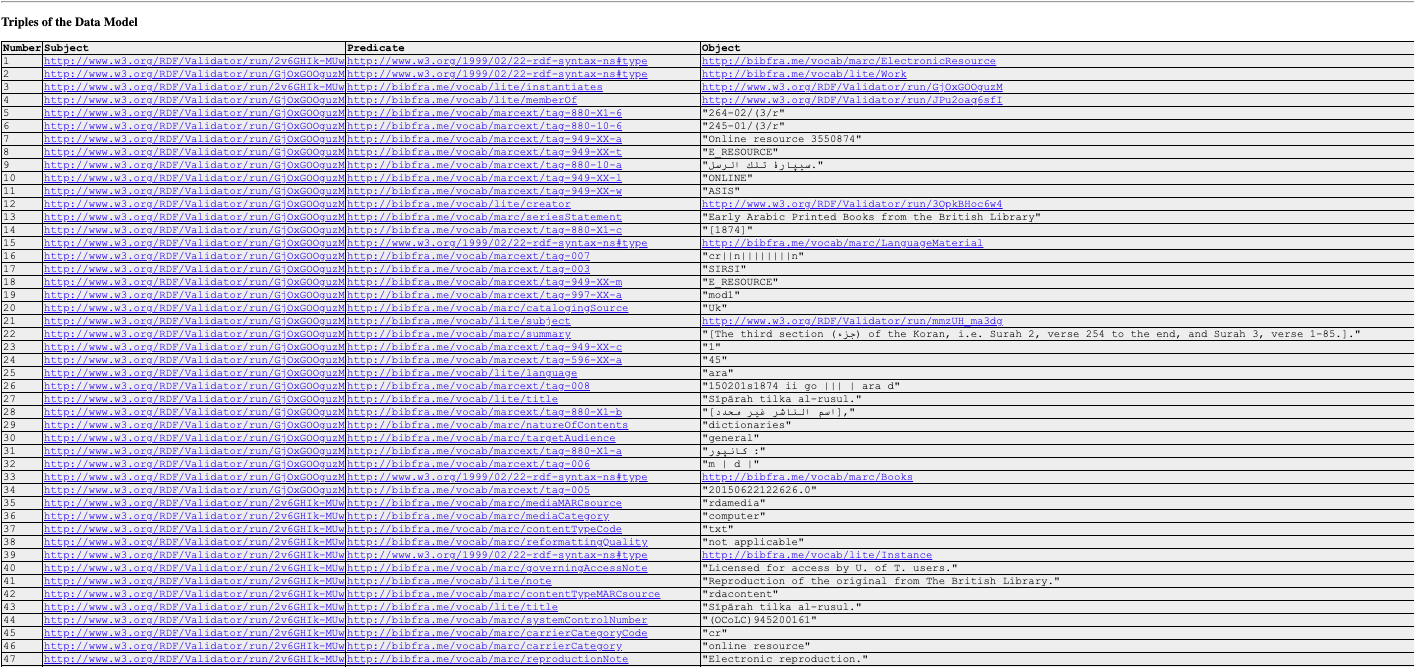Click the lite/language predicate link
The height and width of the screenshot is (667, 1414).
pyautogui.click(x=461, y=373)
